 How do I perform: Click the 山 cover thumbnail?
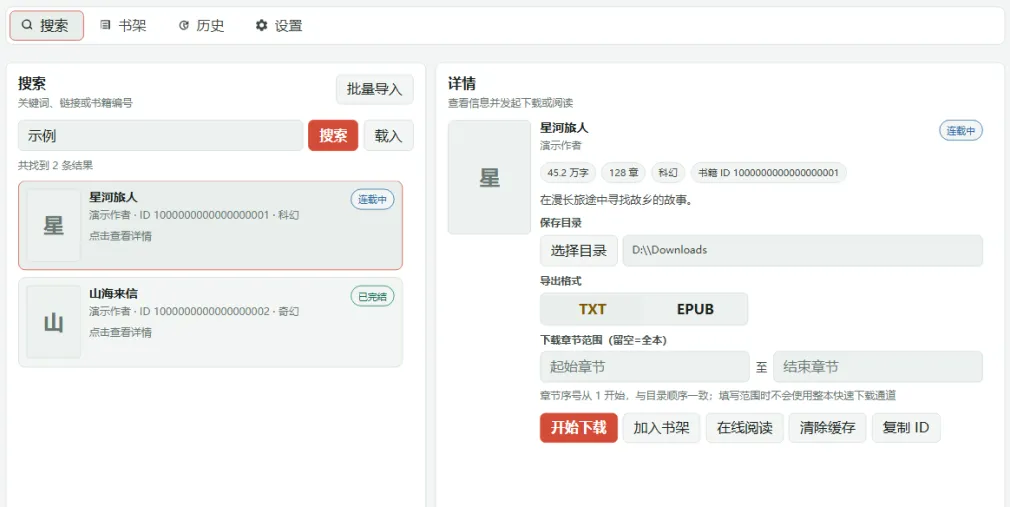(53, 322)
